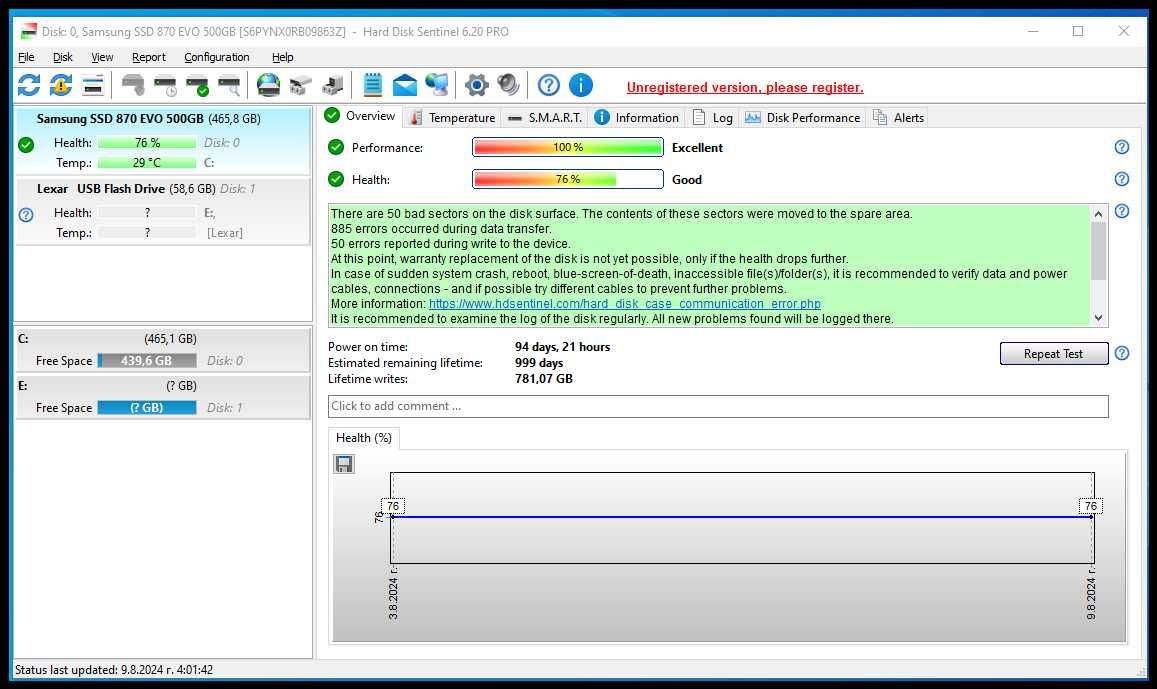Switch to the Overview tab
The height and width of the screenshot is (689, 1157).
pos(361,116)
